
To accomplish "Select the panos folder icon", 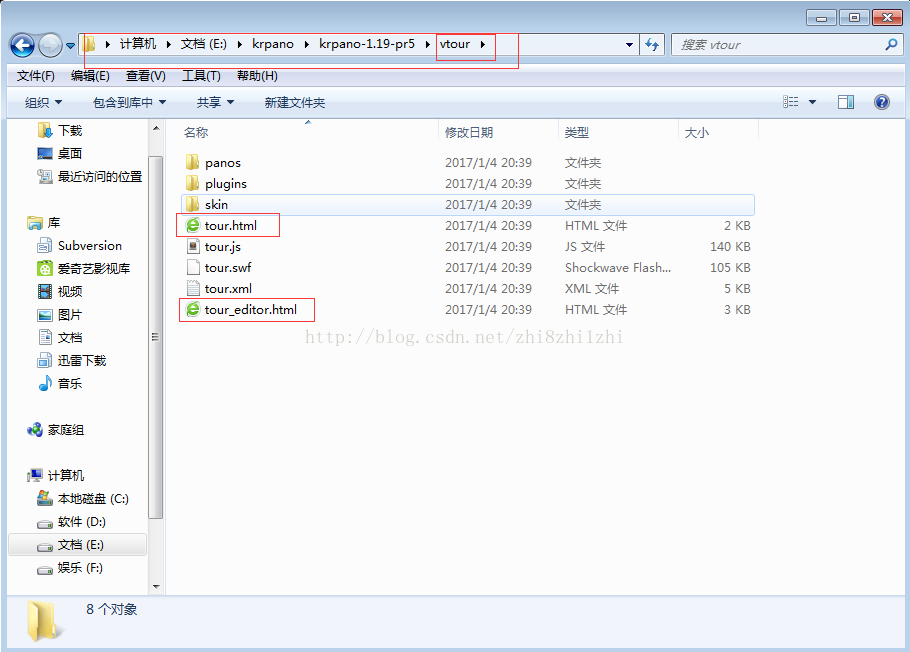I will (x=192, y=163).
